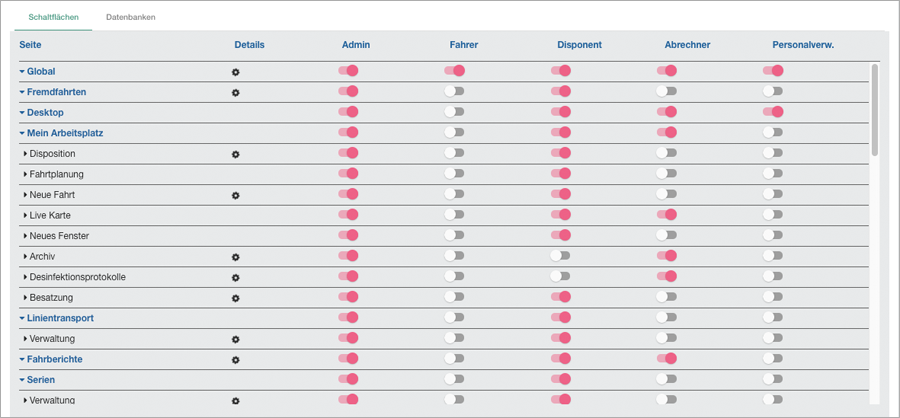Open details gear for Fremdfahrten row
The height and width of the screenshot is (418, 900).
coord(235,92)
